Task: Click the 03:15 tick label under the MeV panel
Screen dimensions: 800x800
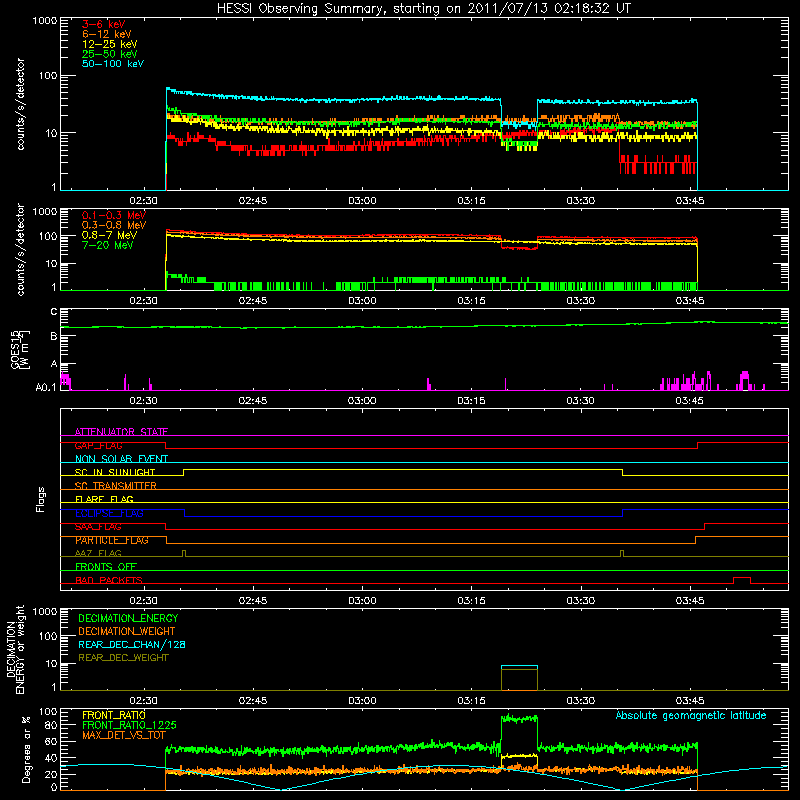Action: coord(471,301)
